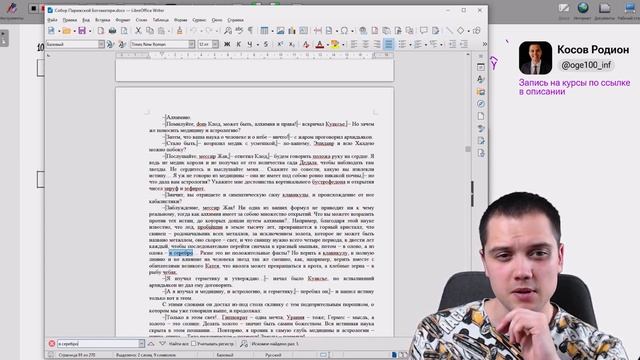Open the Times New Roman font dropdown
Image resolution: width=640 pixels, height=360 pixels.
191,44
